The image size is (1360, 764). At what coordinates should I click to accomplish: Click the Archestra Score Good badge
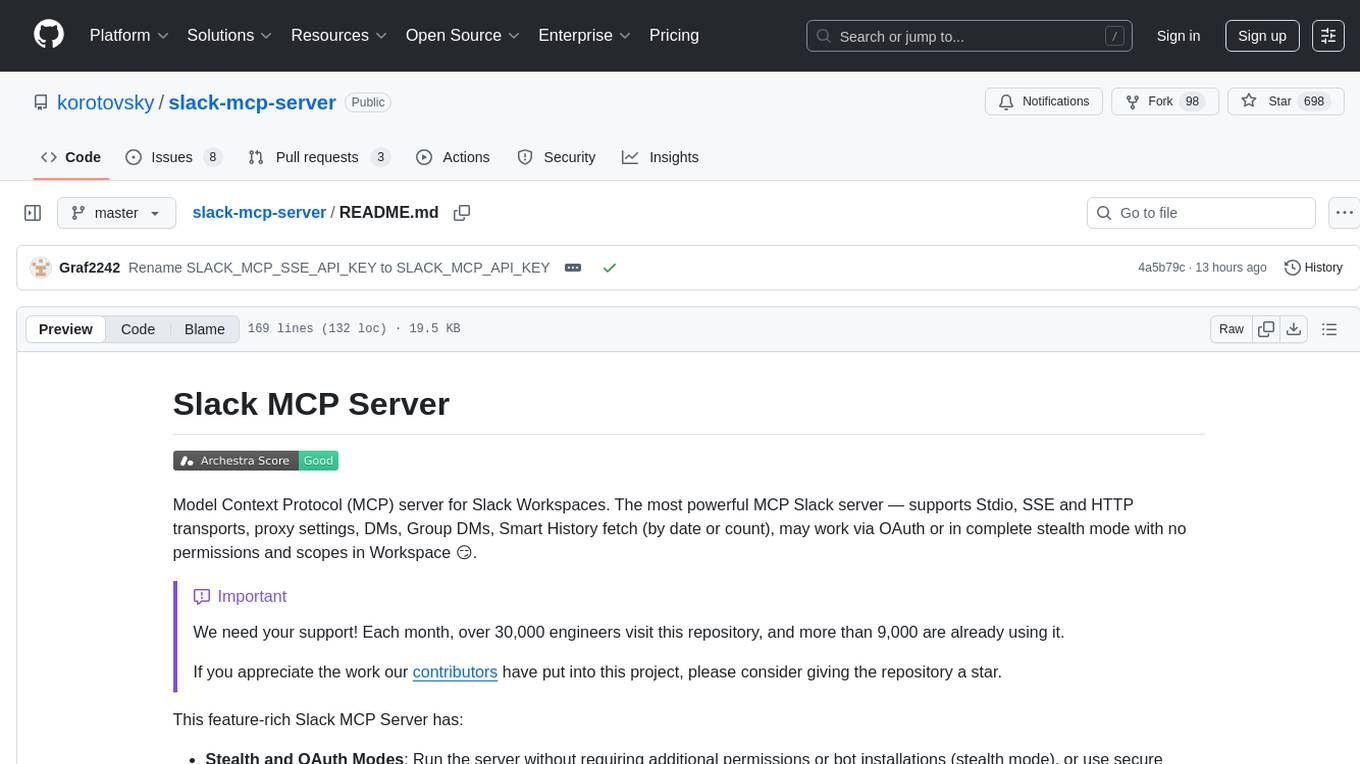(x=256, y=460)
